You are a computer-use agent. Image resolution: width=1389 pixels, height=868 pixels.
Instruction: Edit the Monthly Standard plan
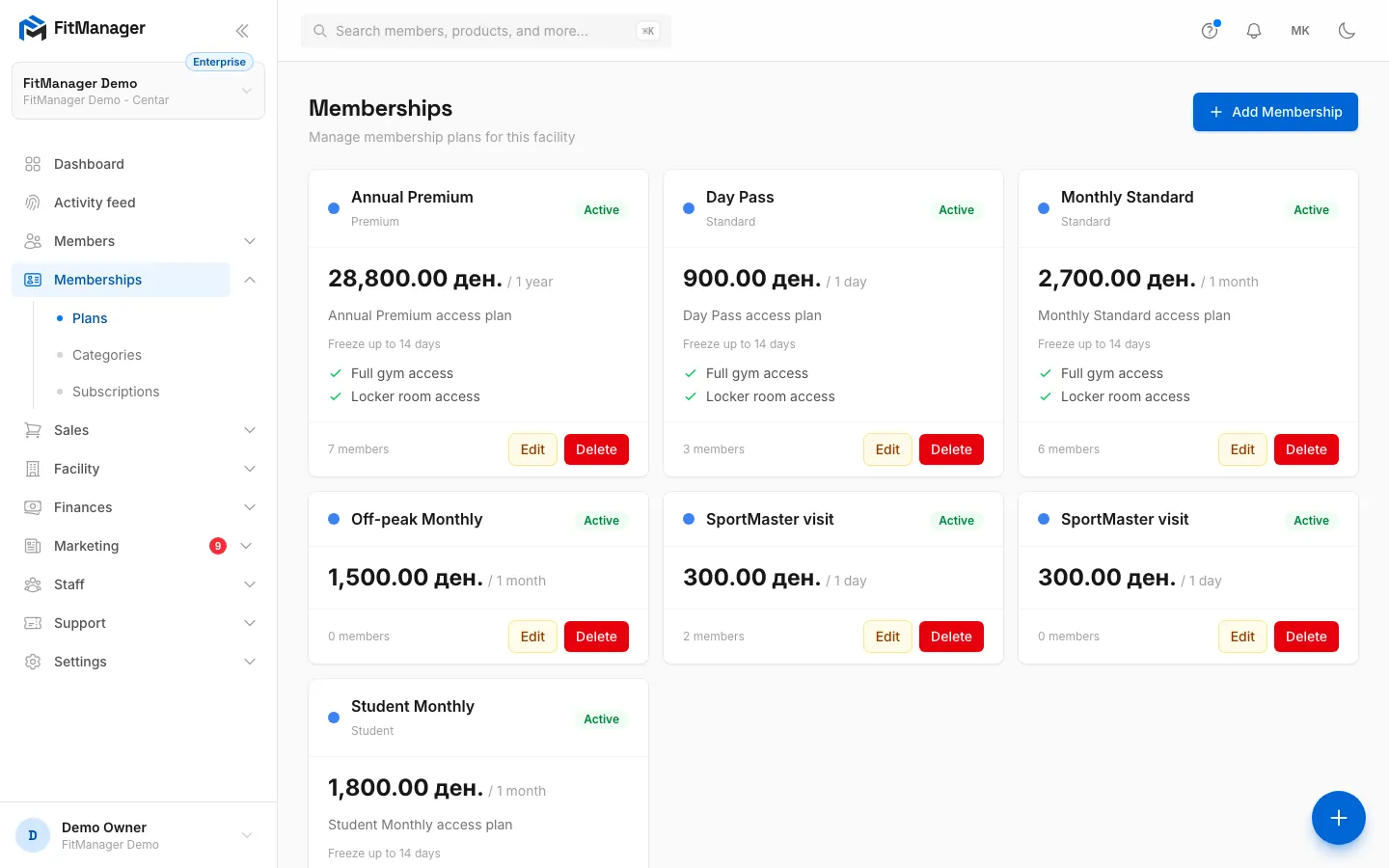(x=1242, y=449)
